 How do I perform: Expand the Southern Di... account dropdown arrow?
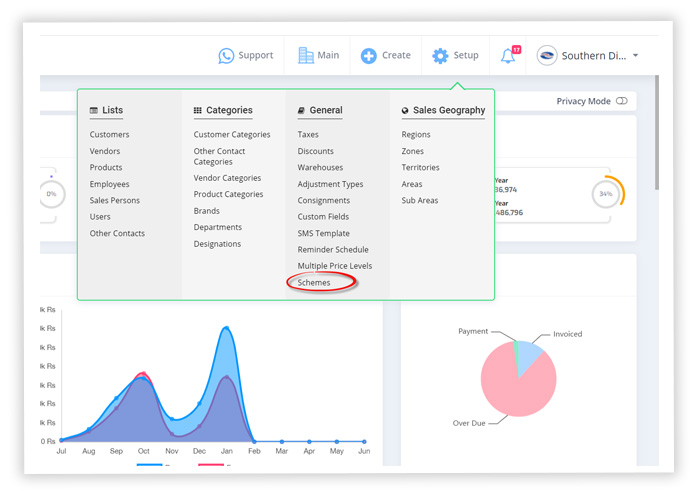636,57
